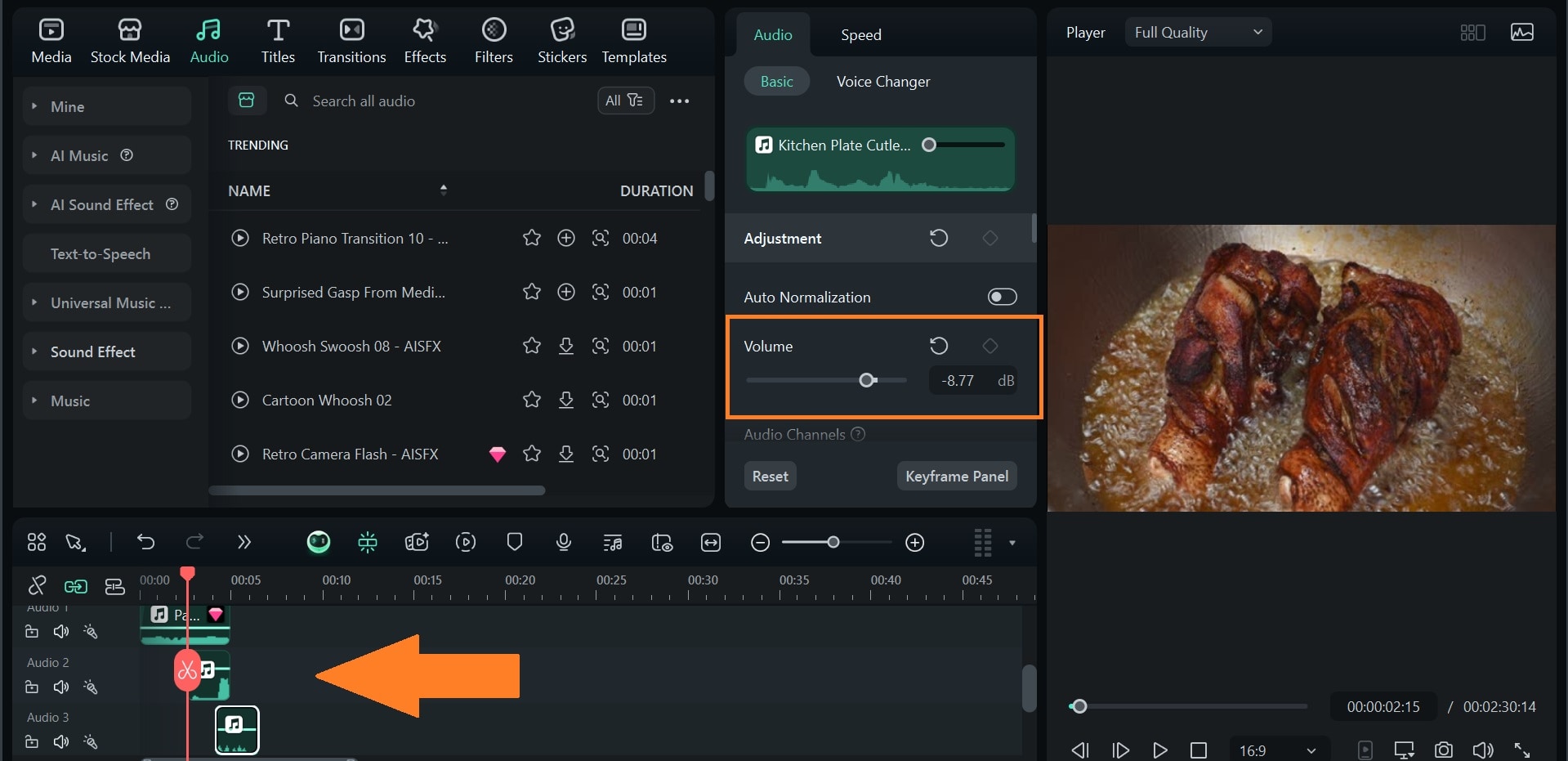The image size is (1568, 761).
Task: Click the split scissors on playhead
Action: (x=188, y=671)
